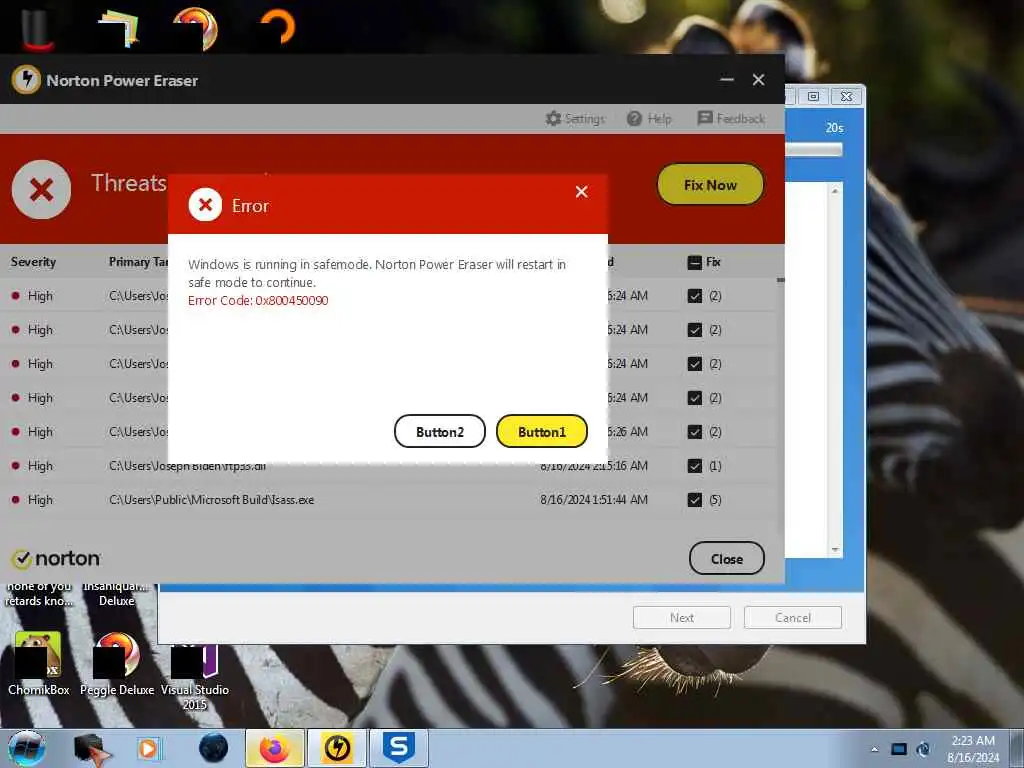Select the orange crescent desktop icon at top

pyautogui.click(x=279, y=26)
